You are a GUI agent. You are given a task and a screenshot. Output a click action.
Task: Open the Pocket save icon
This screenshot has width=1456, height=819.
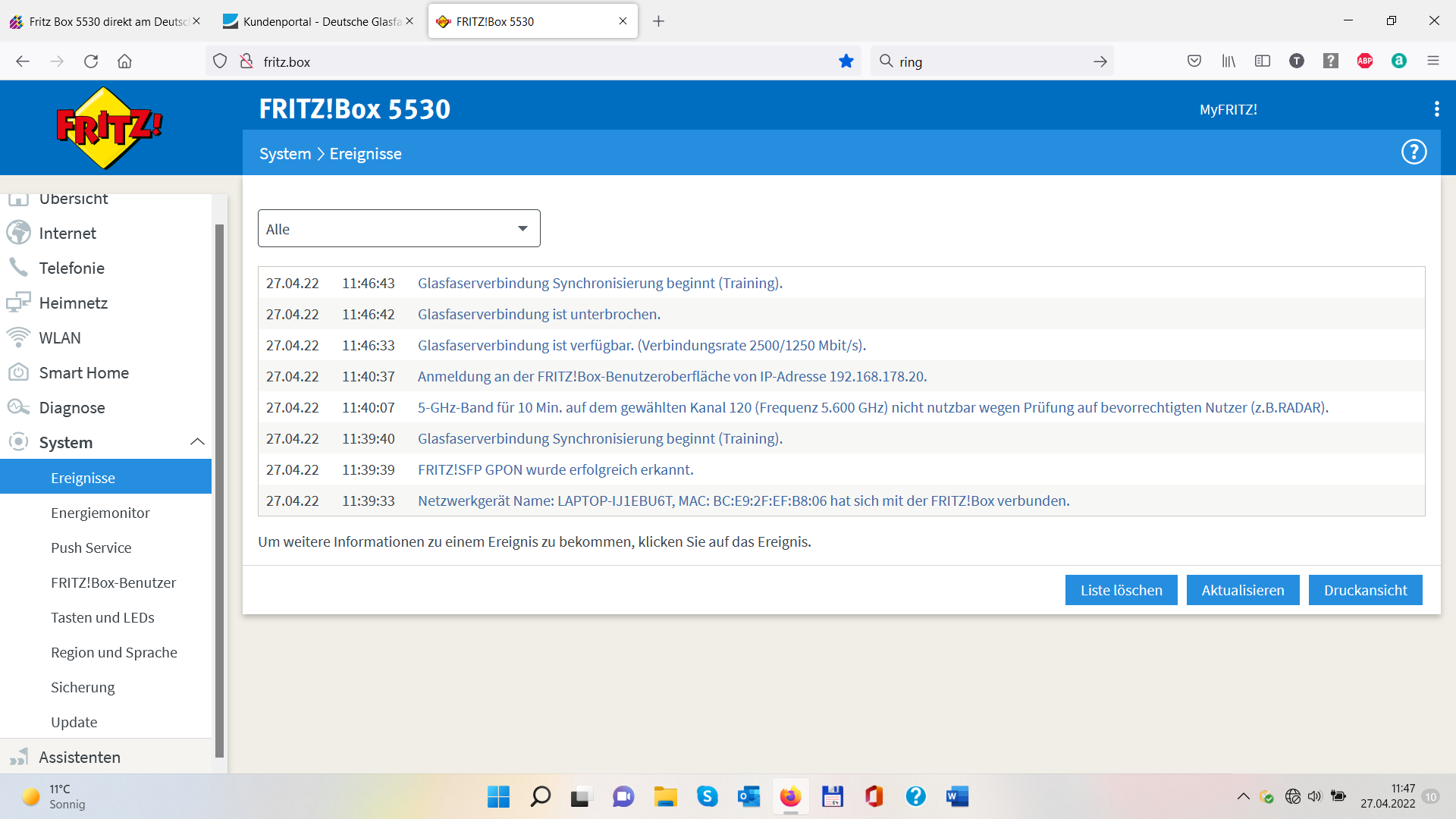pyautogui.click(x=1194, y=61)
